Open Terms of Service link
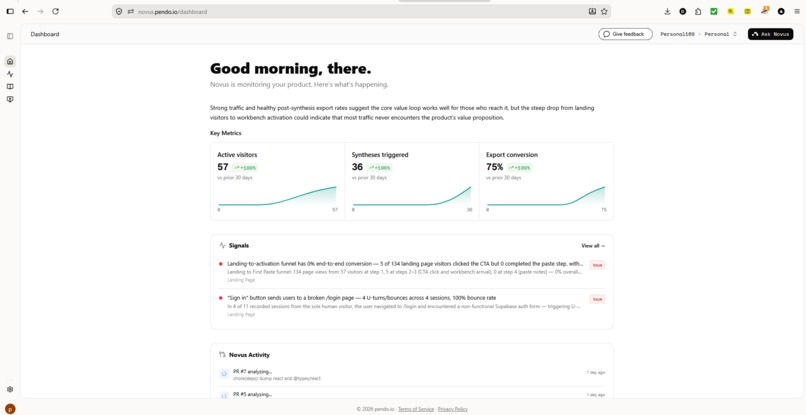This screenshot has width=806, height=415. 416,409
